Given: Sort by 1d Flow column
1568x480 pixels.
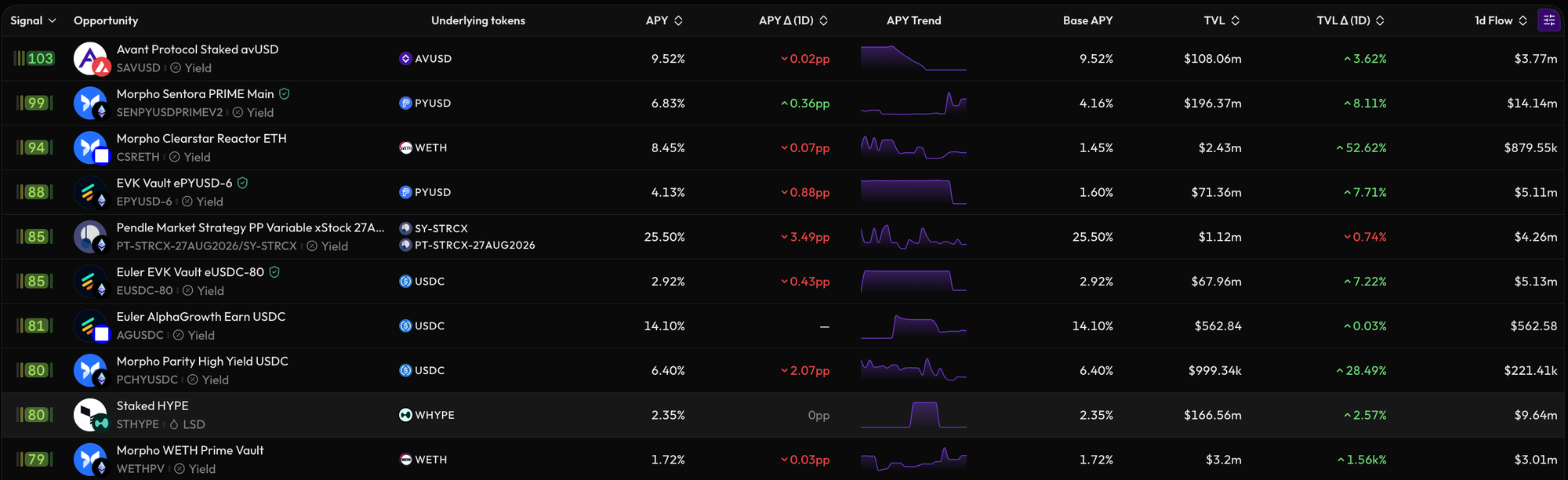Looking at the screenshot, I should click(1501, 20).
